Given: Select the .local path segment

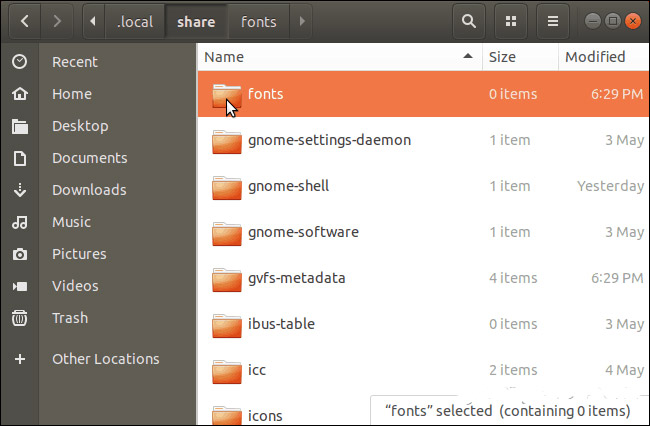Looking at the screenshot, I should [135, 21].
